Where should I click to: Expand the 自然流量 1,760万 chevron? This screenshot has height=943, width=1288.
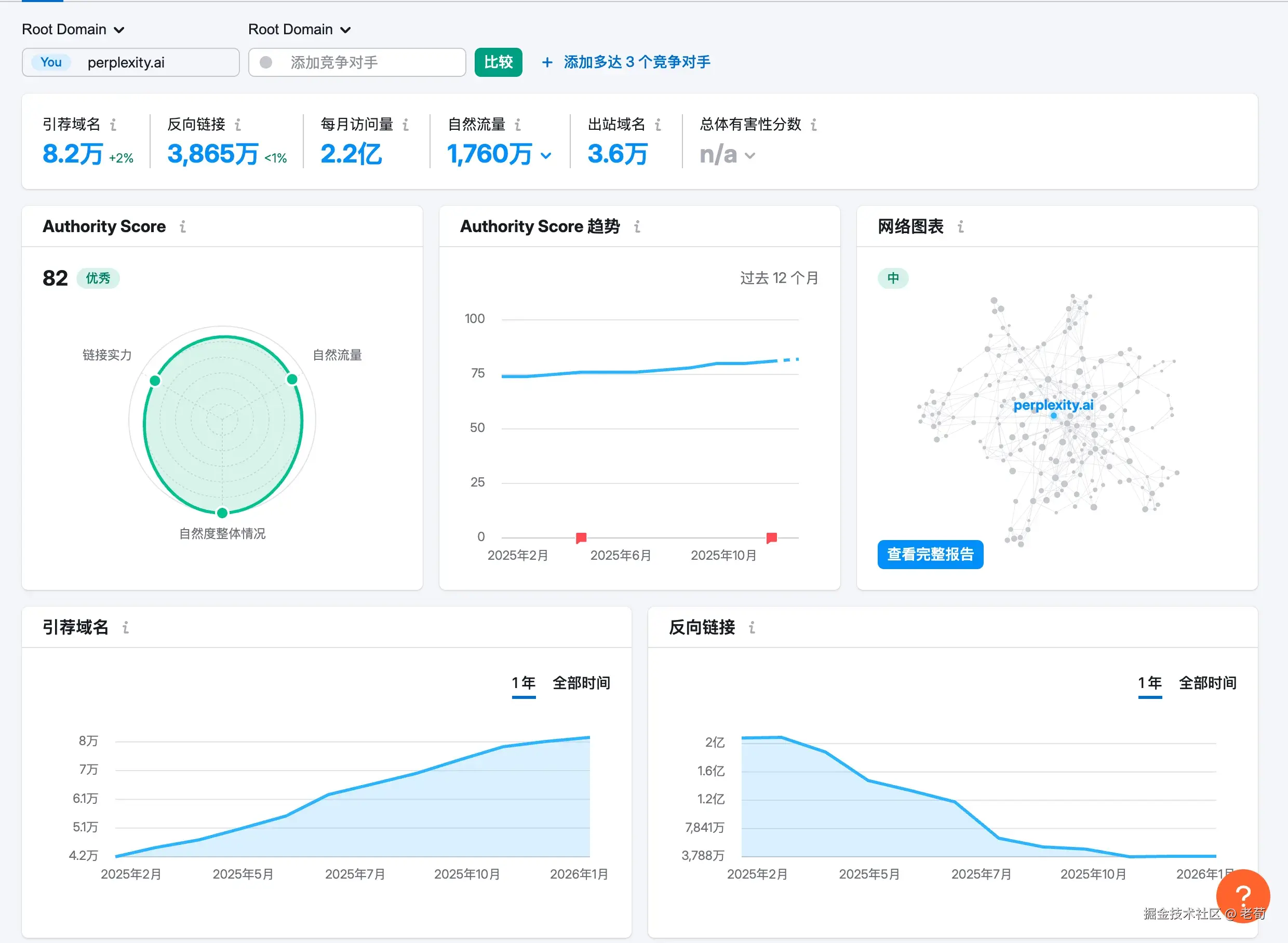pyautogui.click(x=546, y=155)
